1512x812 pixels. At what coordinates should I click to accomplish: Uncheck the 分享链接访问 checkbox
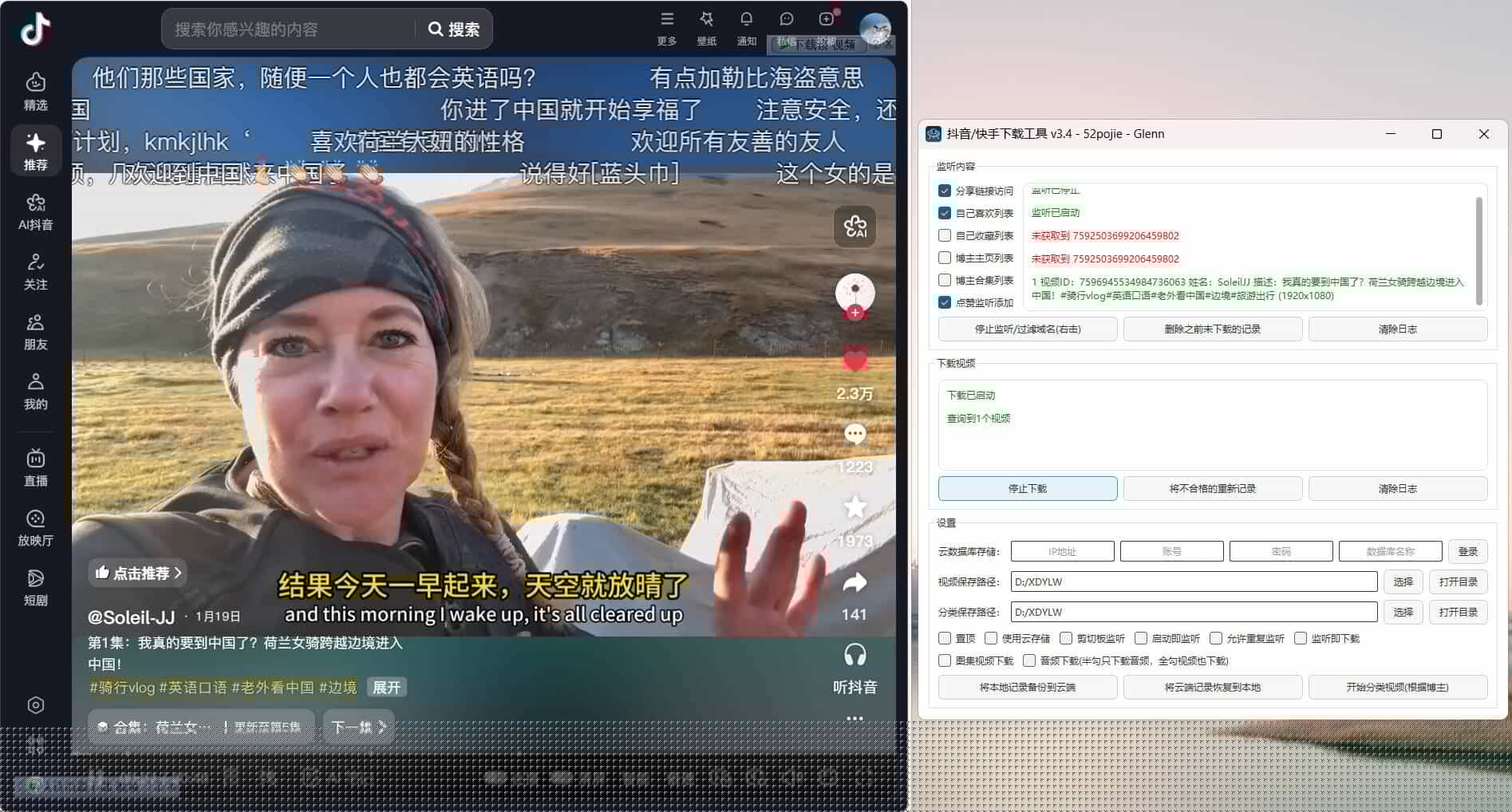[x=945, y=191]
